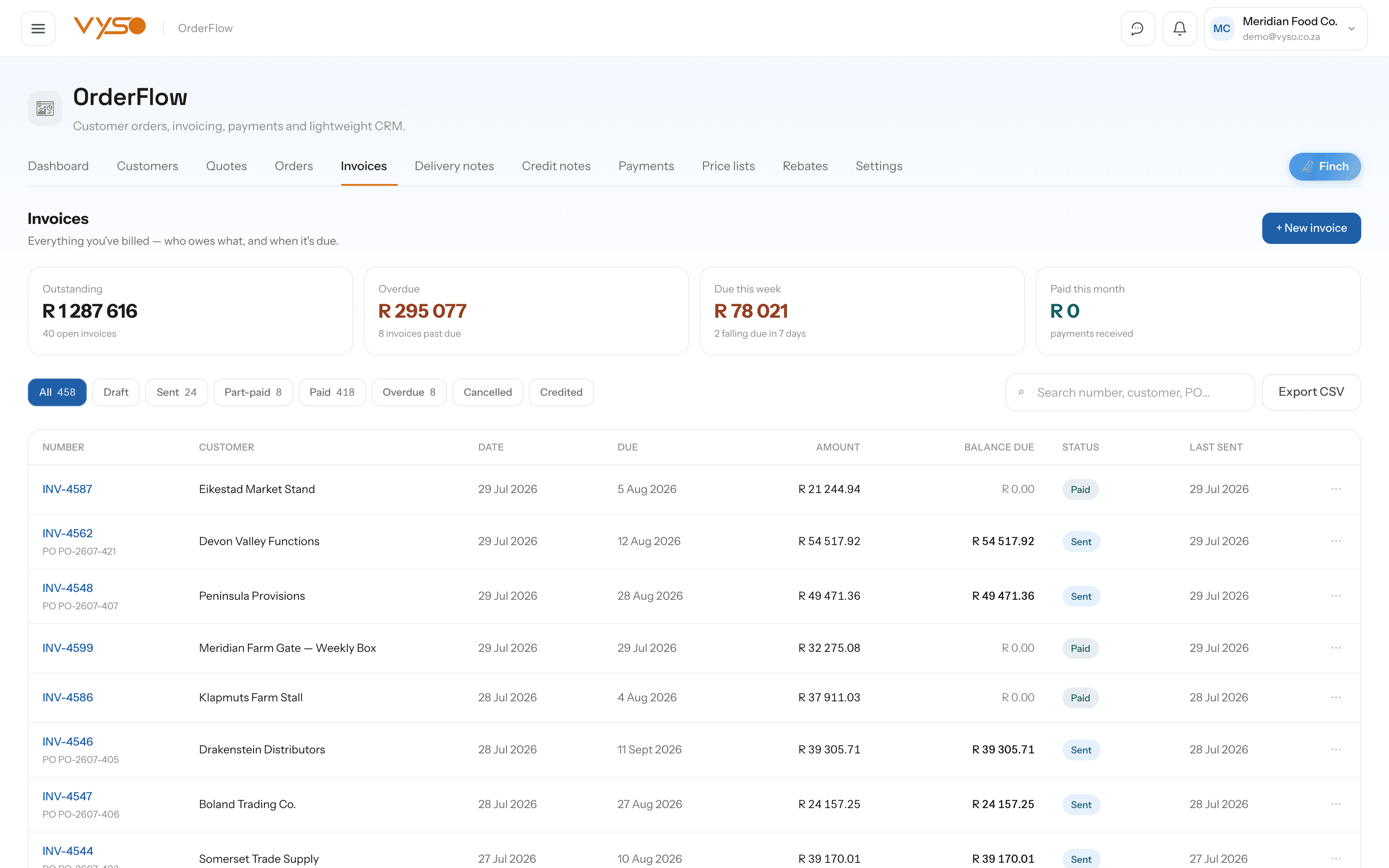The width and height of the screenshot is (1389, 868).
Task: Open the Price lists tab
Action: click(x=728, y=166)
